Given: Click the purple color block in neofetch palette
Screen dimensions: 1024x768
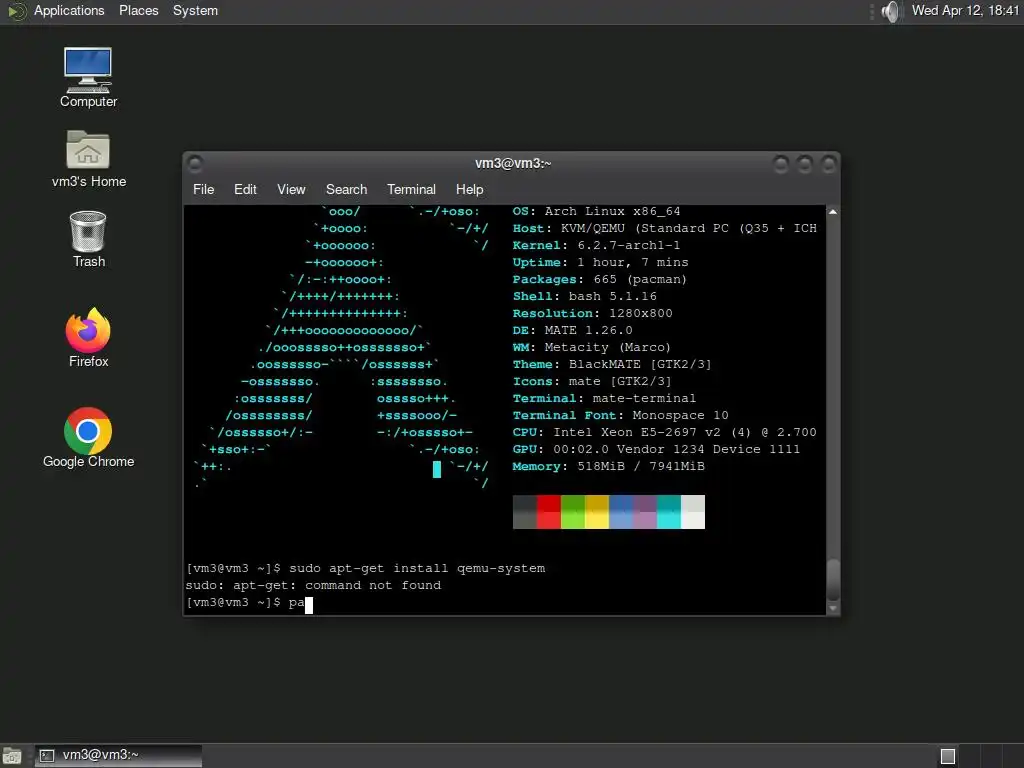Looking at the screenshot, I should (645, 512).
